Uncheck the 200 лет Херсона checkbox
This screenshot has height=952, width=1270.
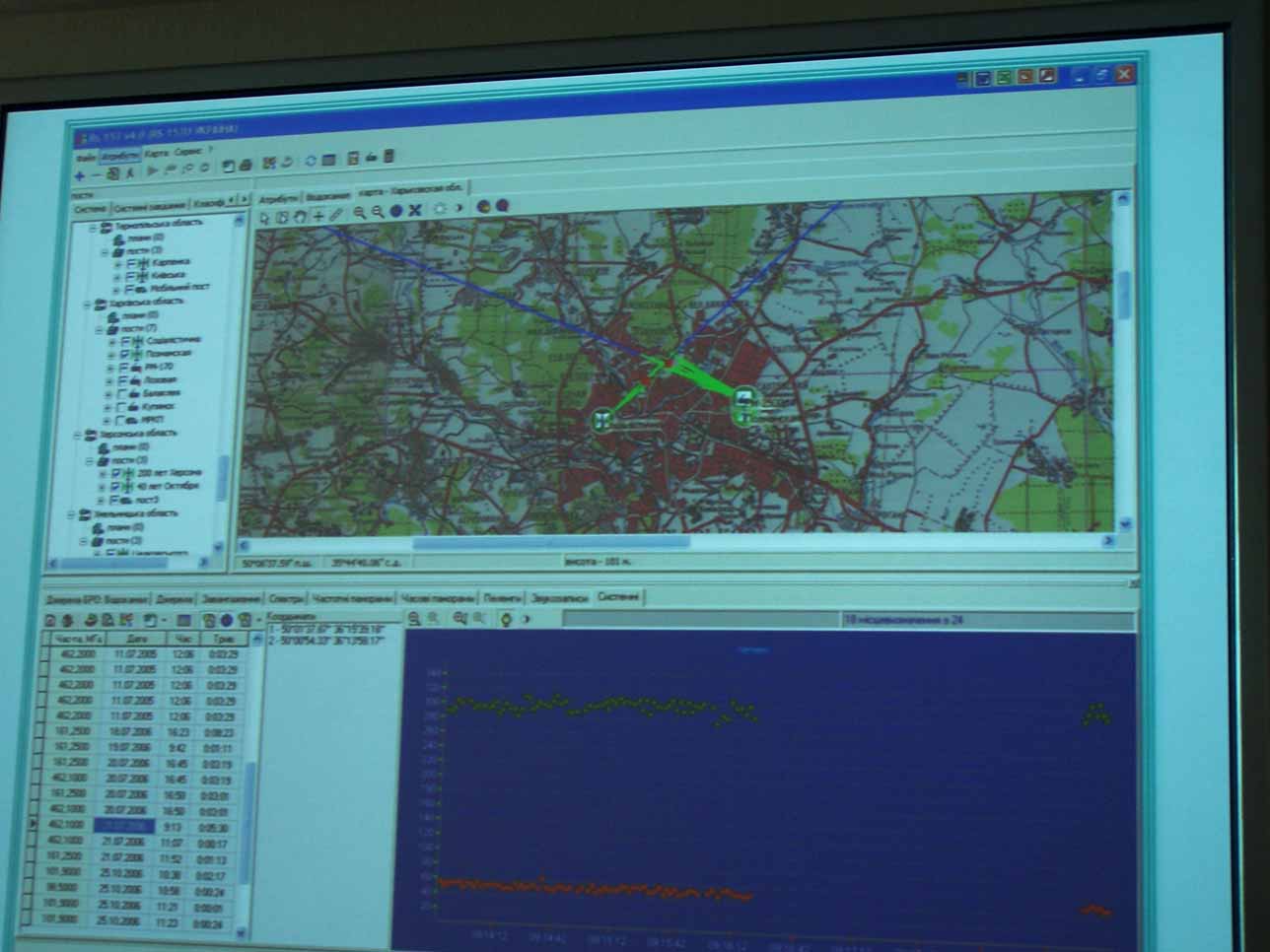point(116,475)
